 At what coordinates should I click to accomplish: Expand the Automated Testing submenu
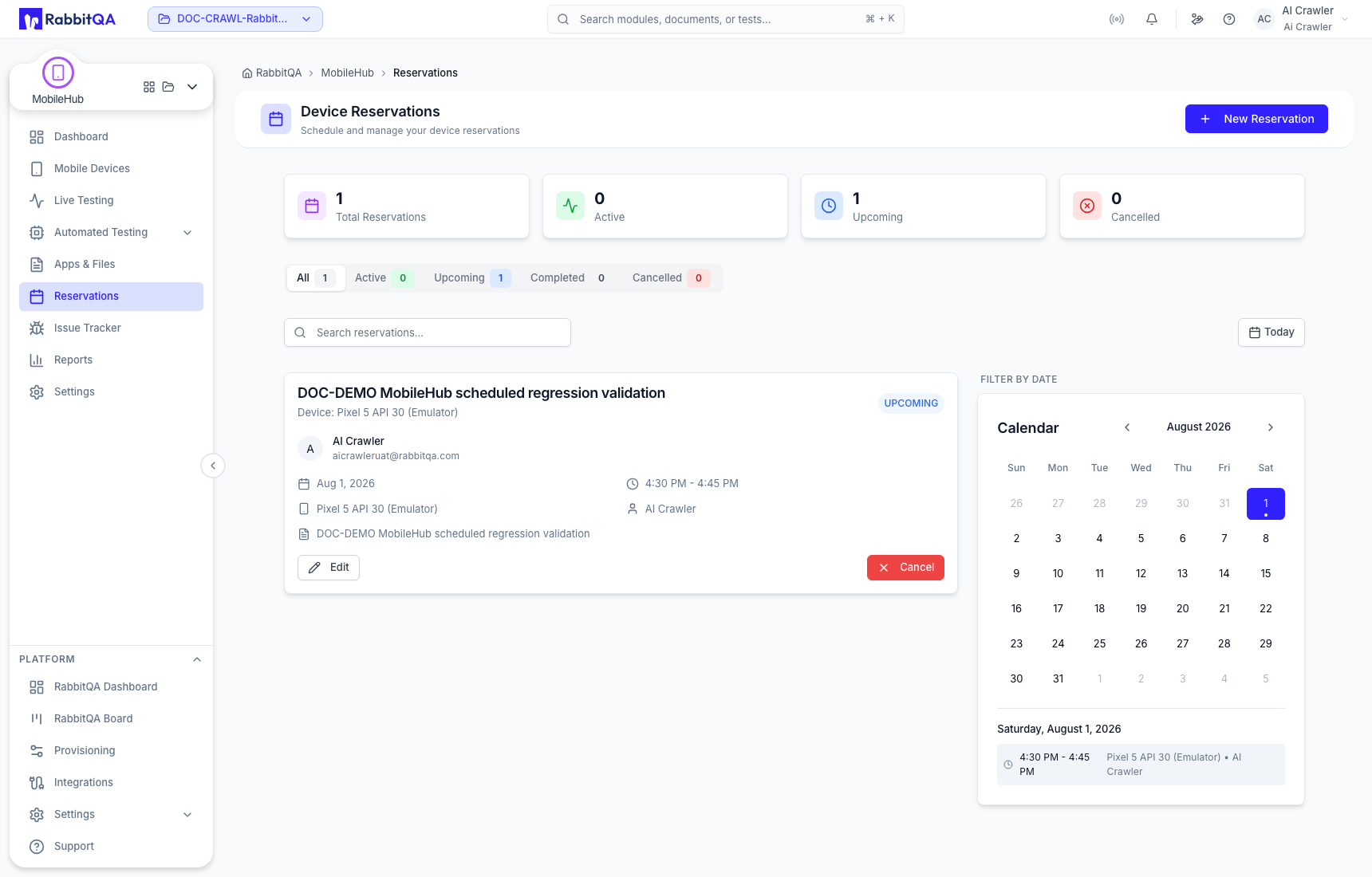coord(187,233)
